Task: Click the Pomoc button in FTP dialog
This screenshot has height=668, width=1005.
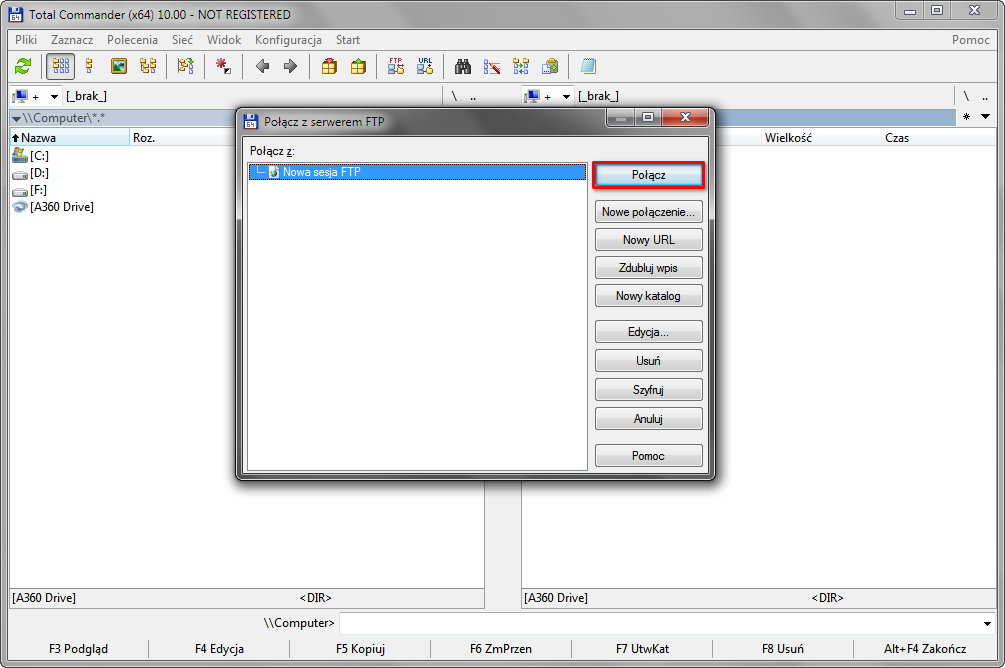Action: tap(649, 456)
